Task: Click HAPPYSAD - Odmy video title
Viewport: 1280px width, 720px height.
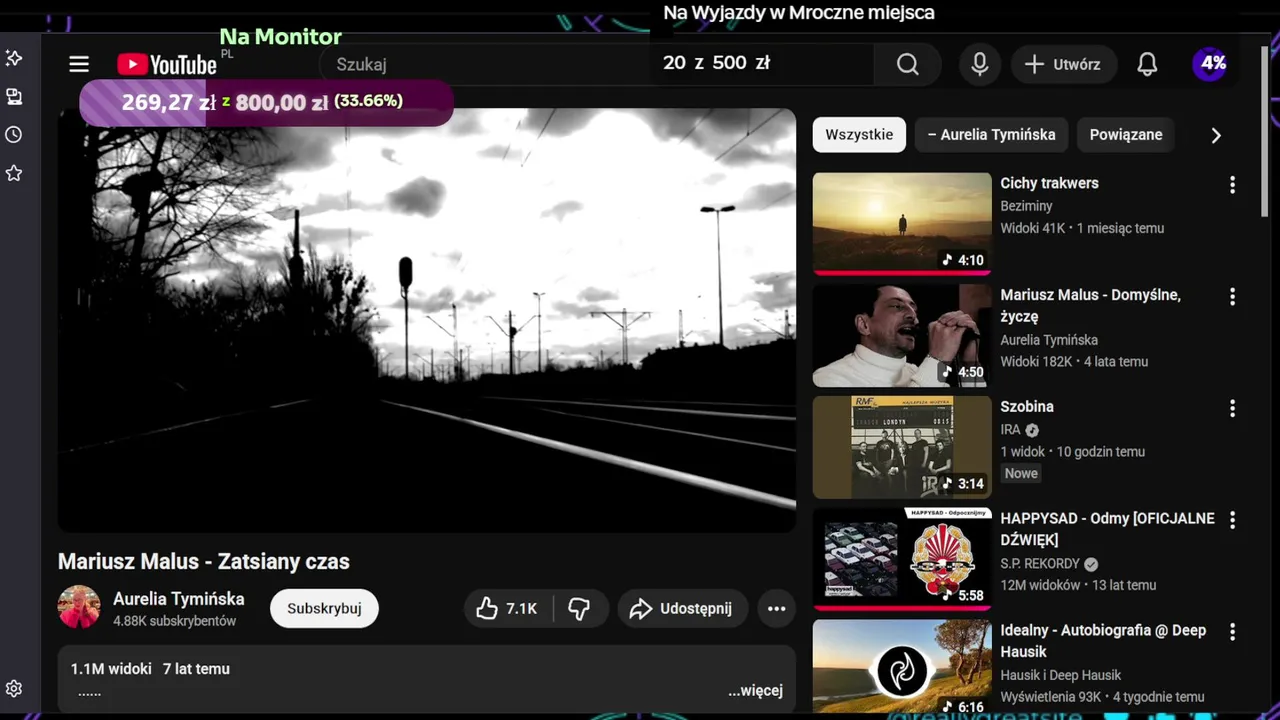Action: [x=1107, y=529]
